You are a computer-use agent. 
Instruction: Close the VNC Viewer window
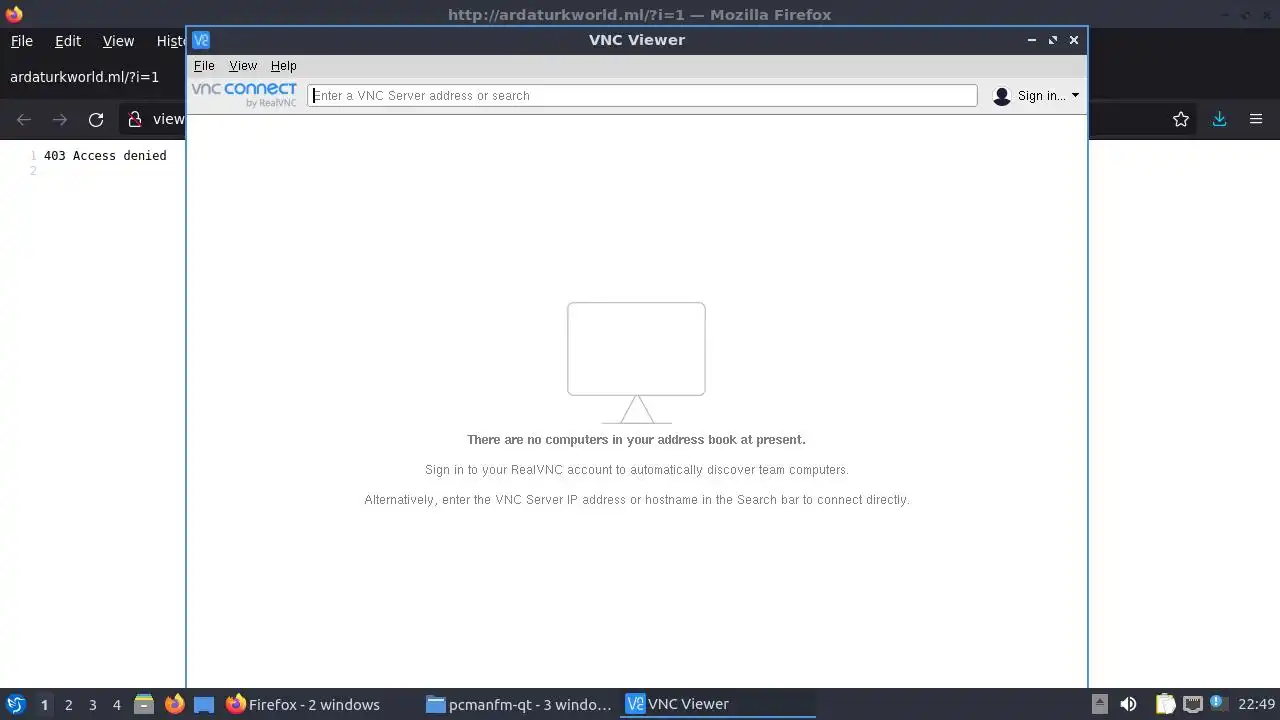click(1074, 40)
